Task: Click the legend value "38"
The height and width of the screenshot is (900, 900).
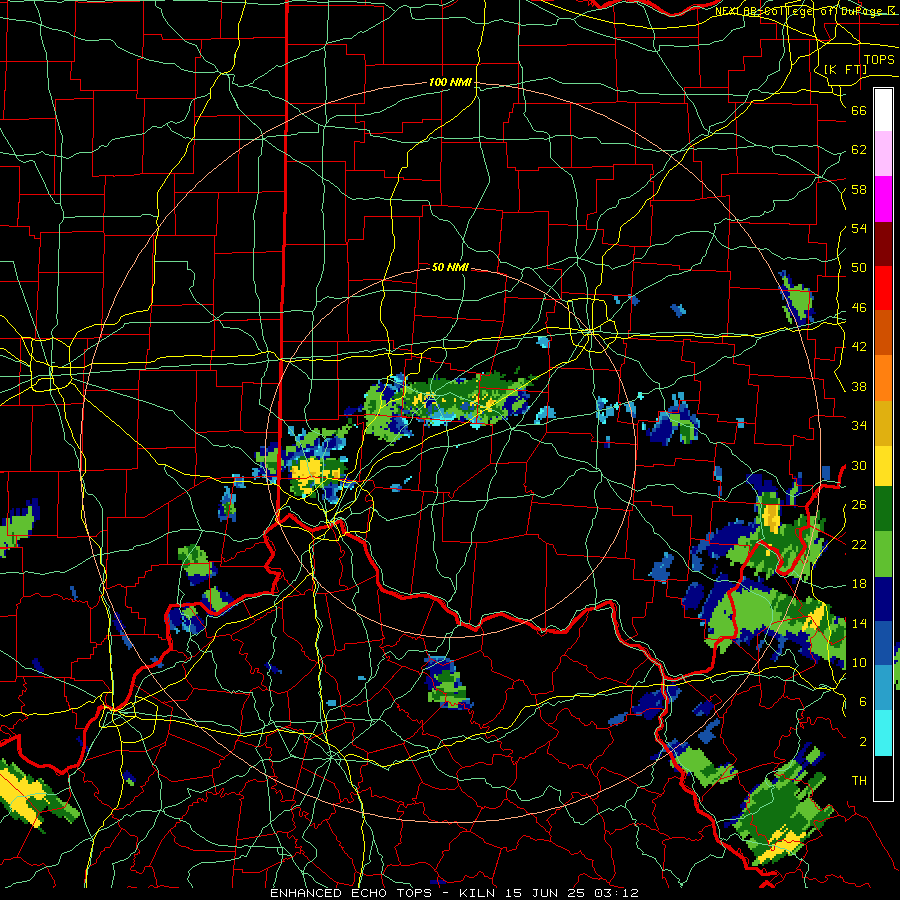Action: 859,386
